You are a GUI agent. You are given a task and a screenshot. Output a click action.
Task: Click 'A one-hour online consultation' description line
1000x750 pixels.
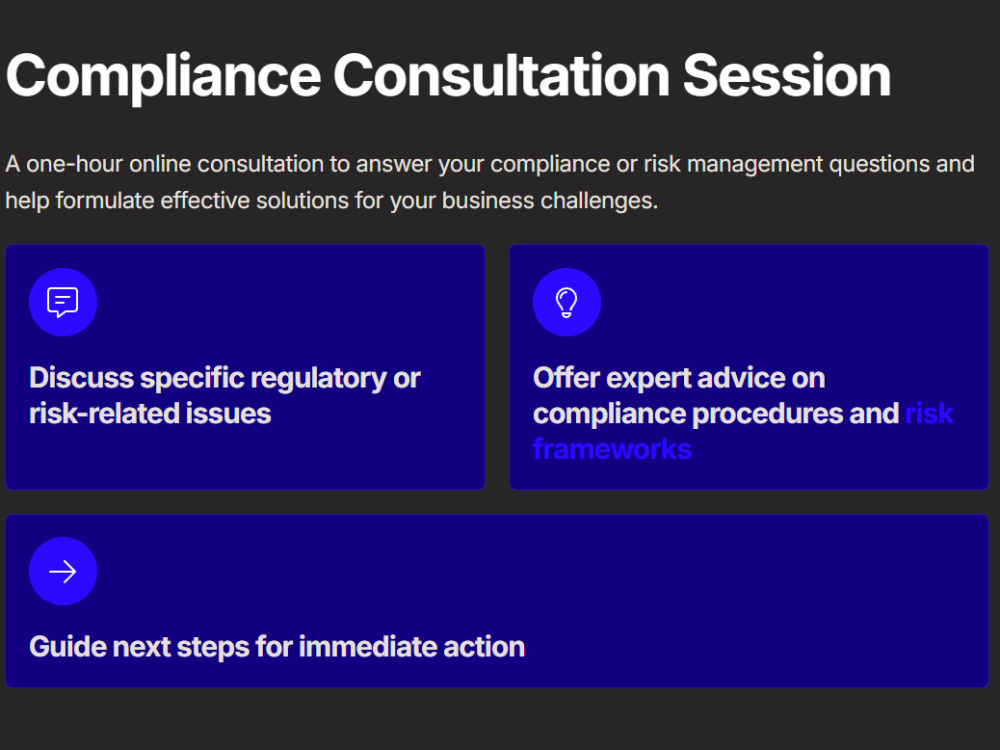(490, 165)
